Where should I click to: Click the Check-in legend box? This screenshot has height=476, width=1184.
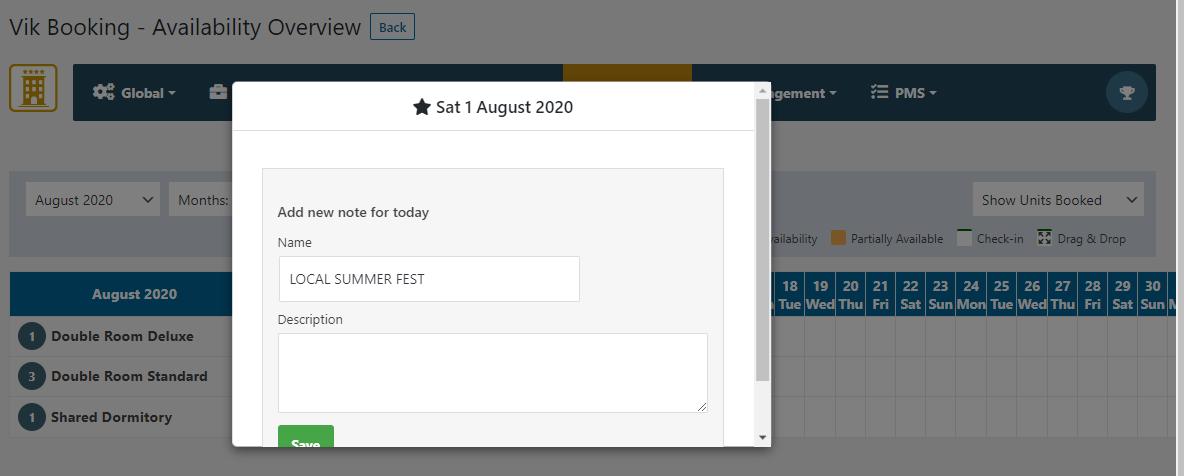(x=965, y=238)
